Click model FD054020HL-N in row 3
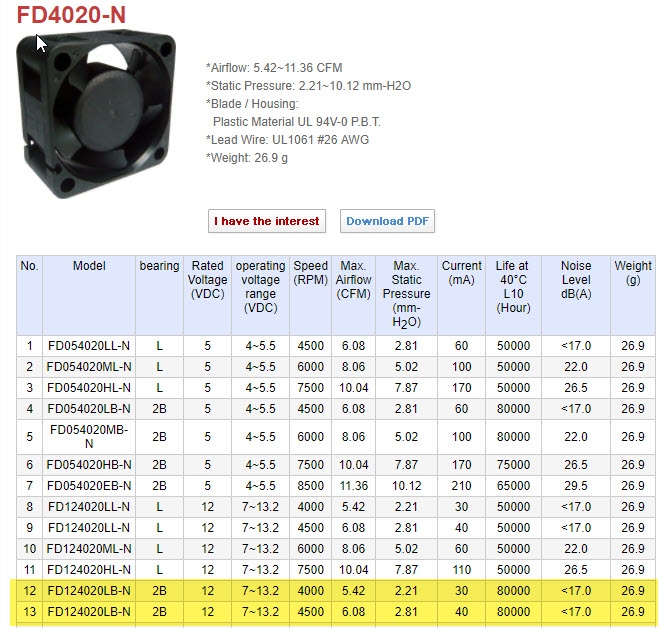This screenshot has width=668, height=628. pyautogui.click(x=89, y=388)
